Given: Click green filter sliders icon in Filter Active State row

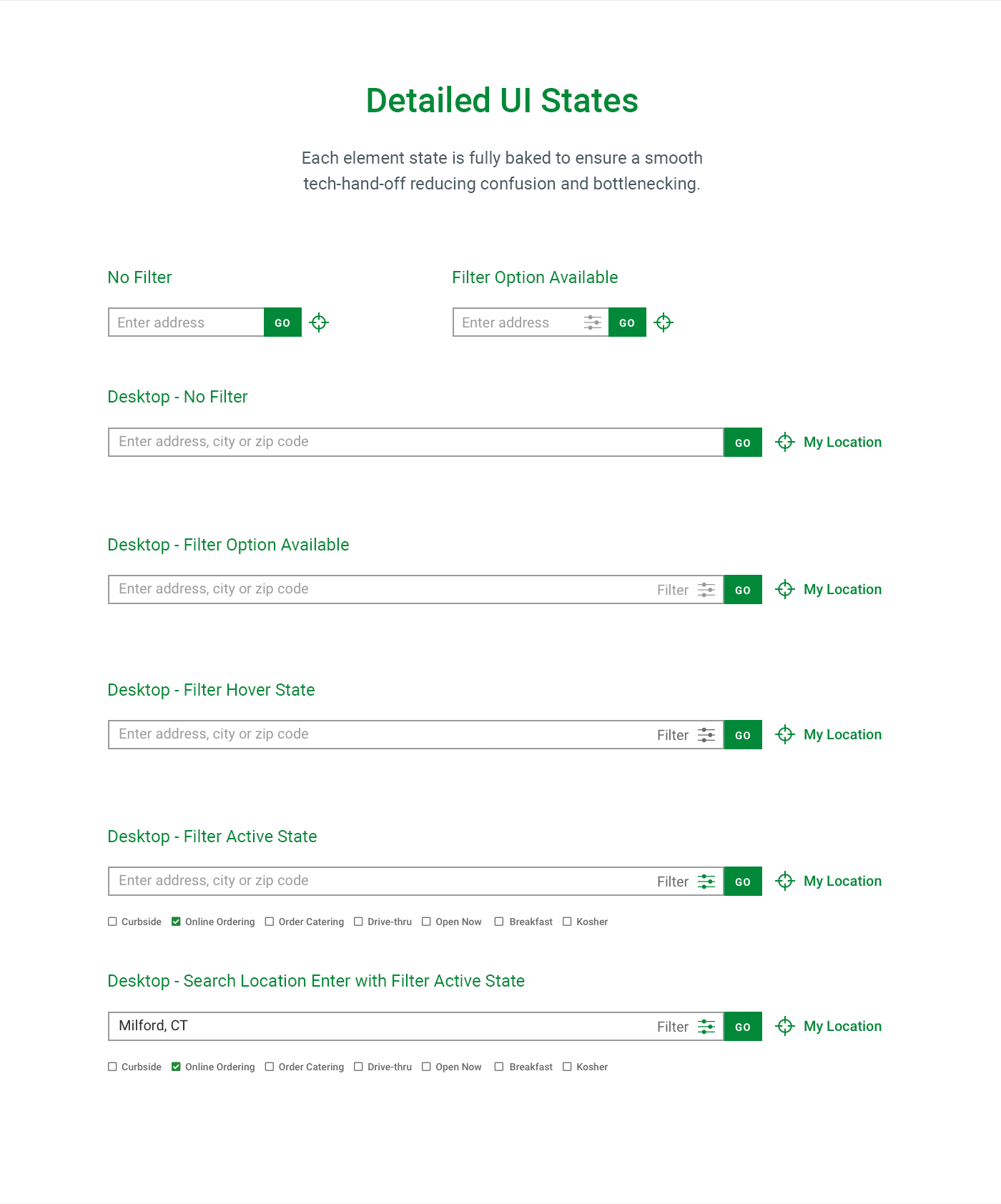Looking at the screenshot, I should coord(706,882).
